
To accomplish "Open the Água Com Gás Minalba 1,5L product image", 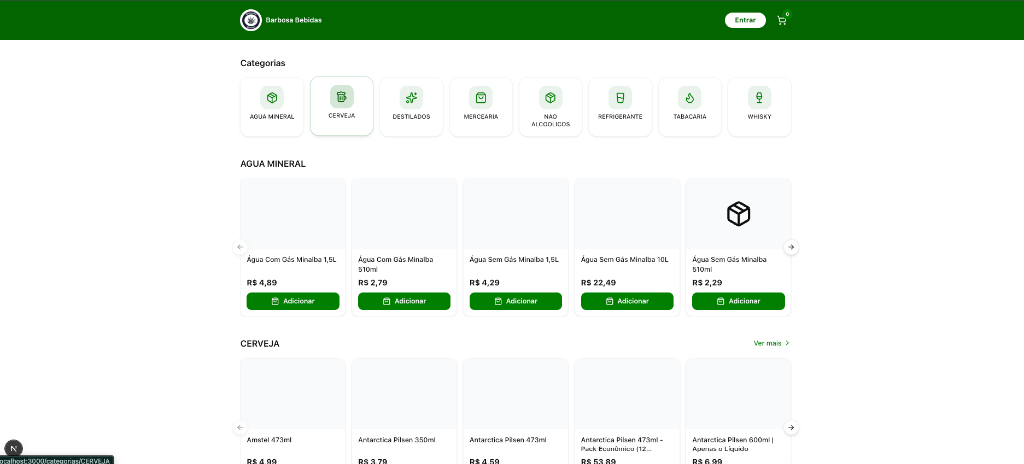I will (x=293, y=214).
